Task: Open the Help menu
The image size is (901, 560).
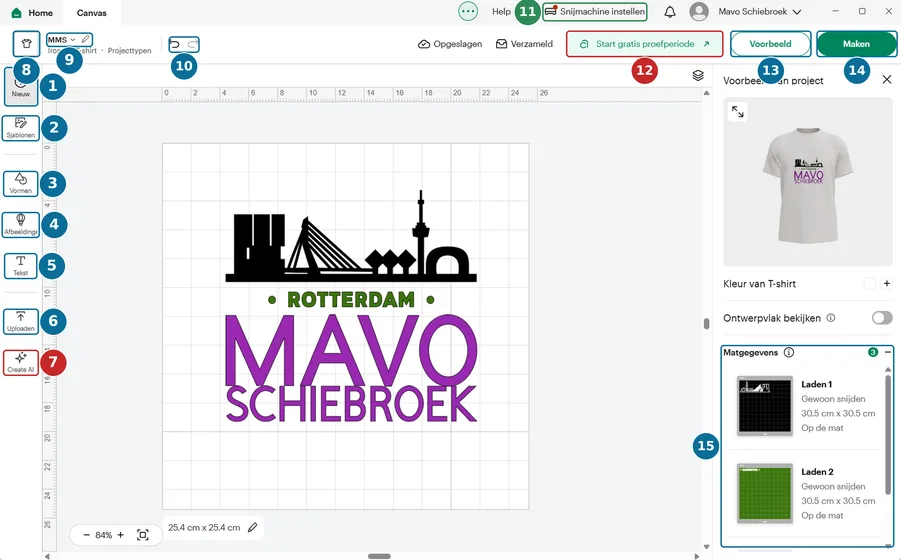Action: 501,11
